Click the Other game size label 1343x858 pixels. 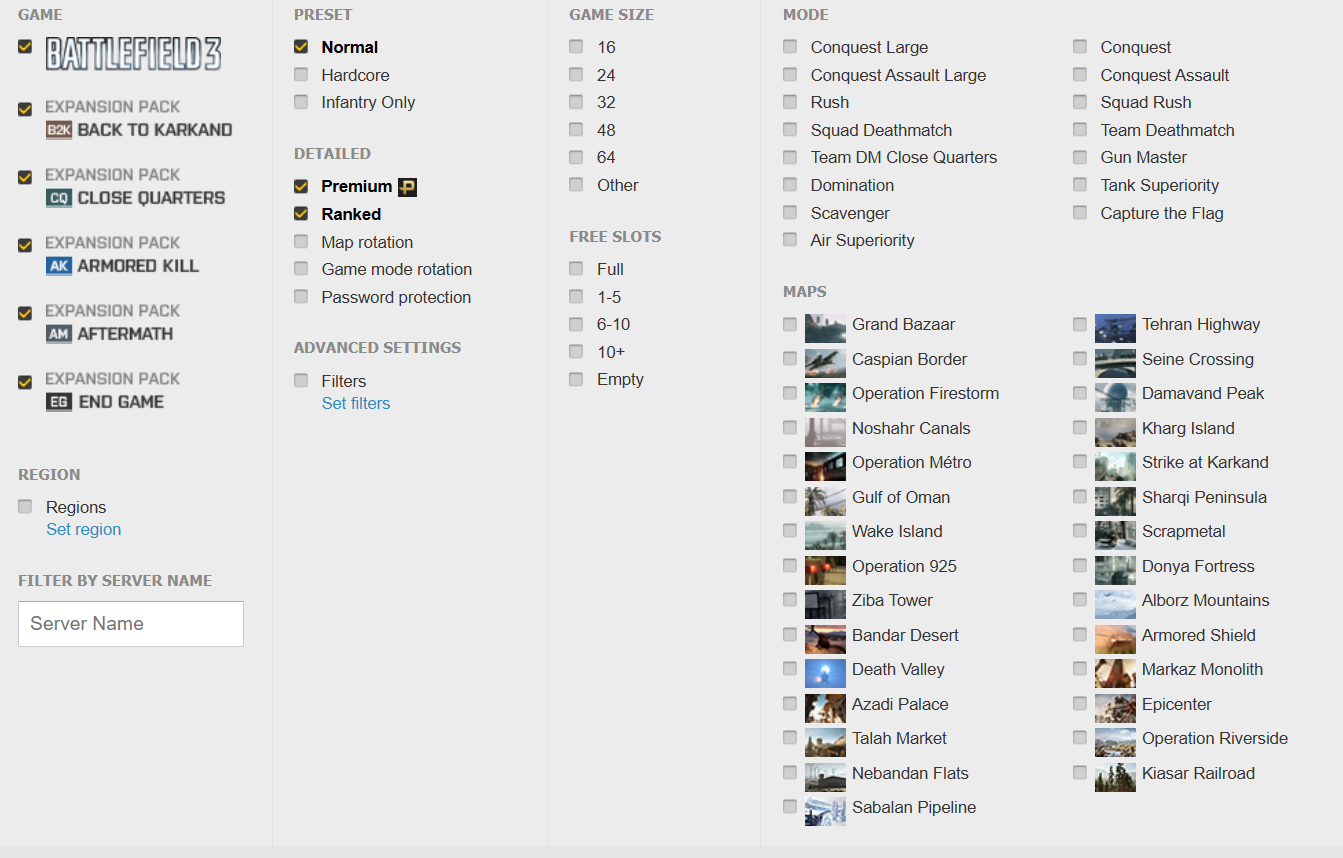(x=618, y=186)
